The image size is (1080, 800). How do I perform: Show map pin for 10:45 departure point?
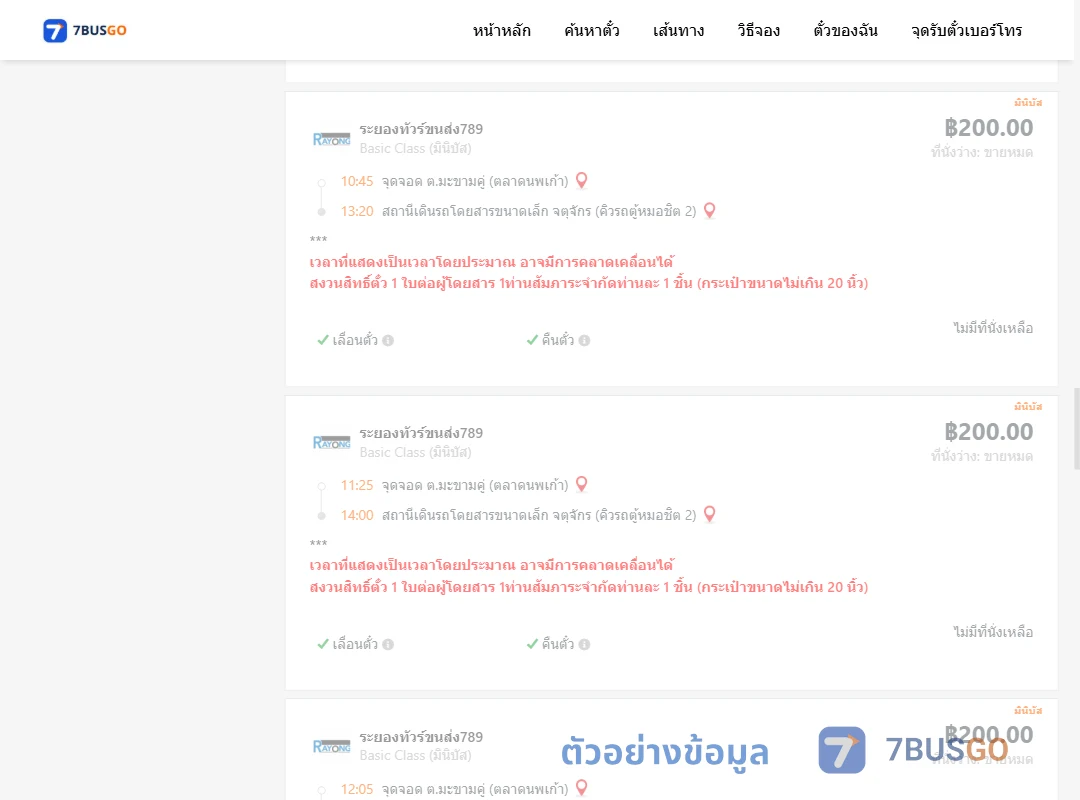pyautogui.click(x=581, y=181)
